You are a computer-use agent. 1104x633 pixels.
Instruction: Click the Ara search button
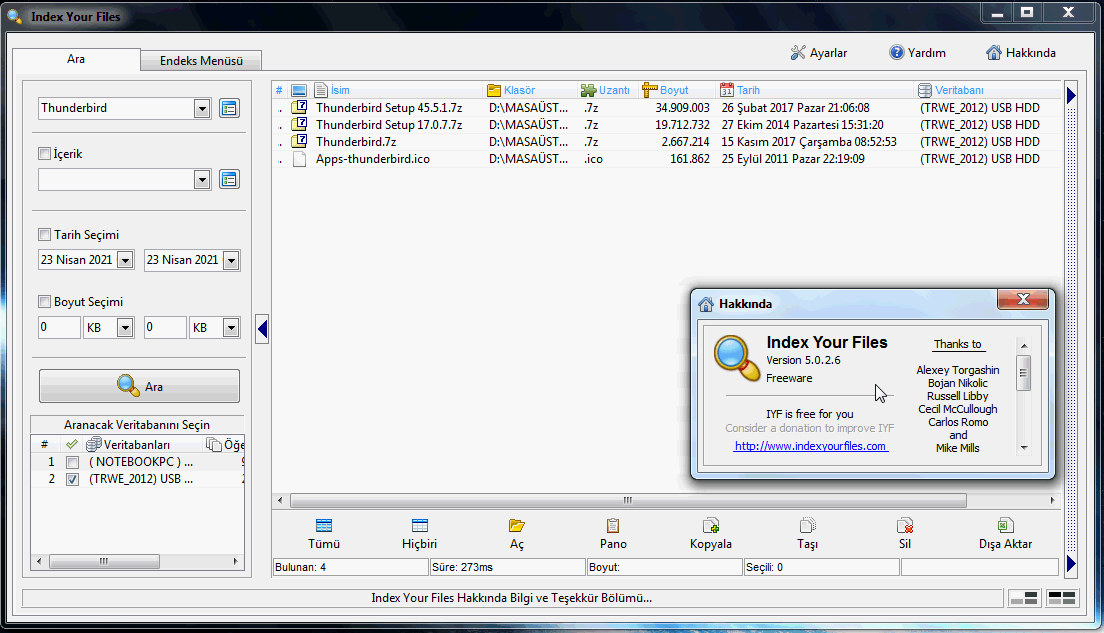139,387
